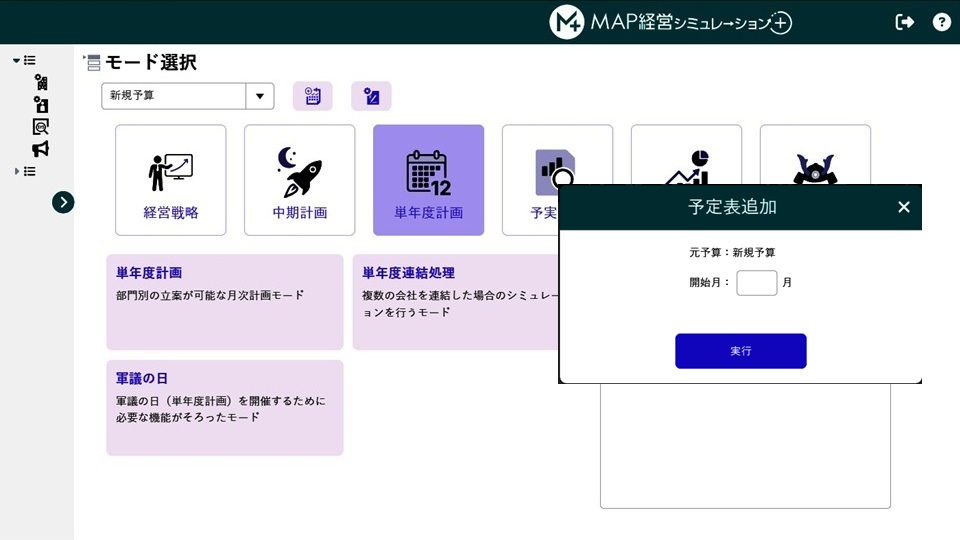Open the 単年度計画 mode card
This screenshot has width=960, height=540.
[225, 301]
